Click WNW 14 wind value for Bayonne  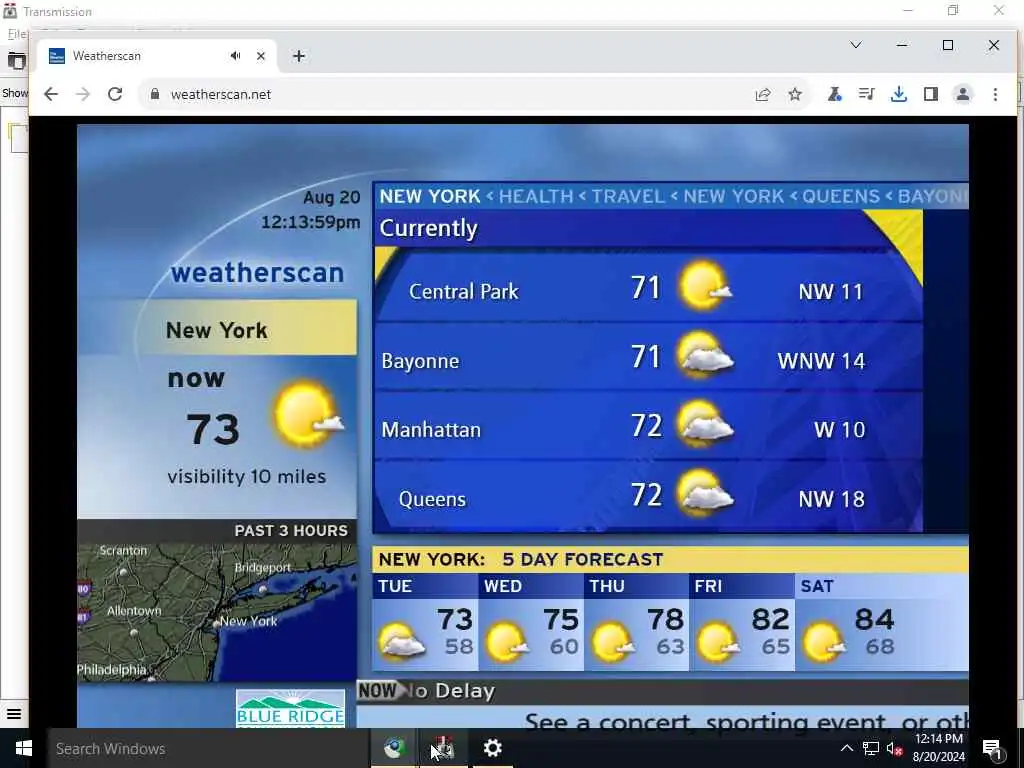tap(821, 360)
